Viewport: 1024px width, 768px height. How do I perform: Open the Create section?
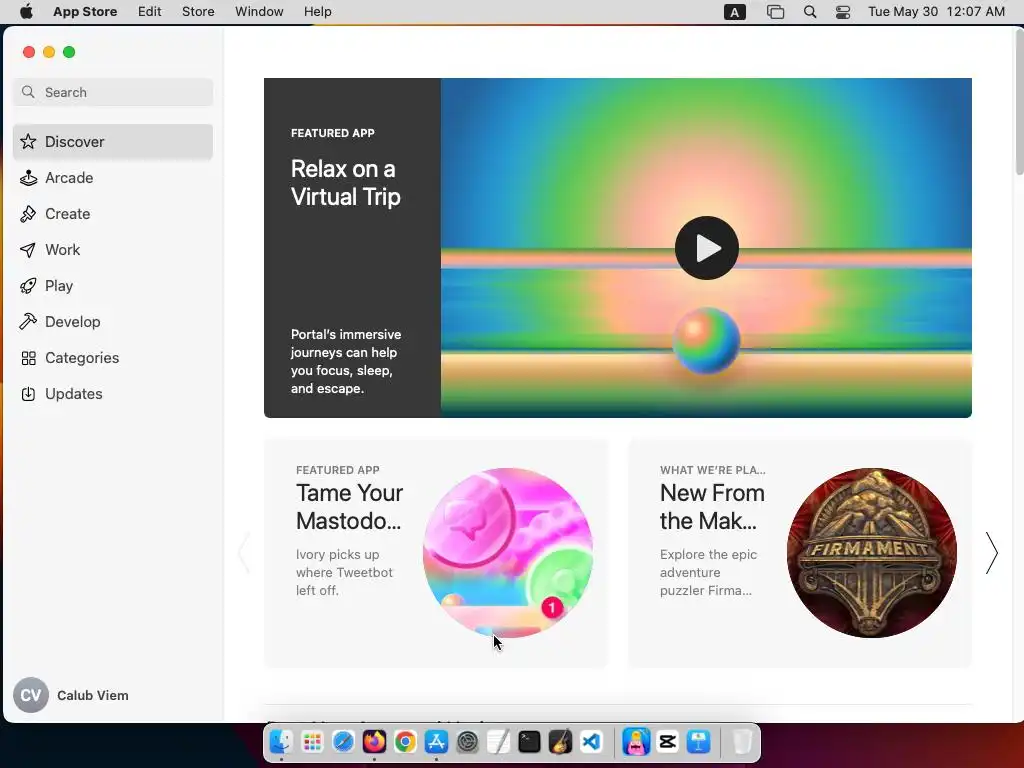[x=113, y=214]
